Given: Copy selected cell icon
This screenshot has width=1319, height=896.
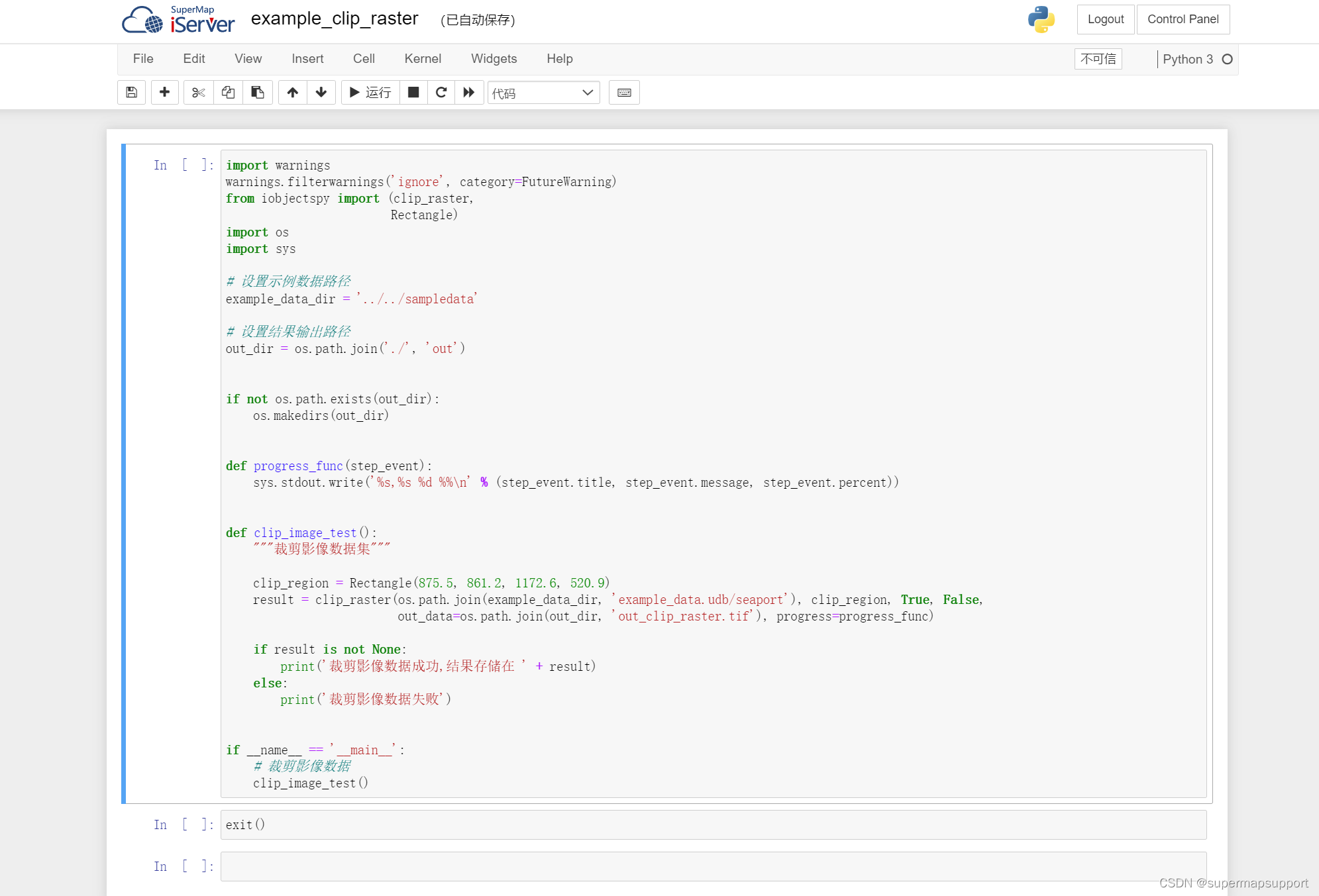Looking at the screenshot, I should coord(228,93).
